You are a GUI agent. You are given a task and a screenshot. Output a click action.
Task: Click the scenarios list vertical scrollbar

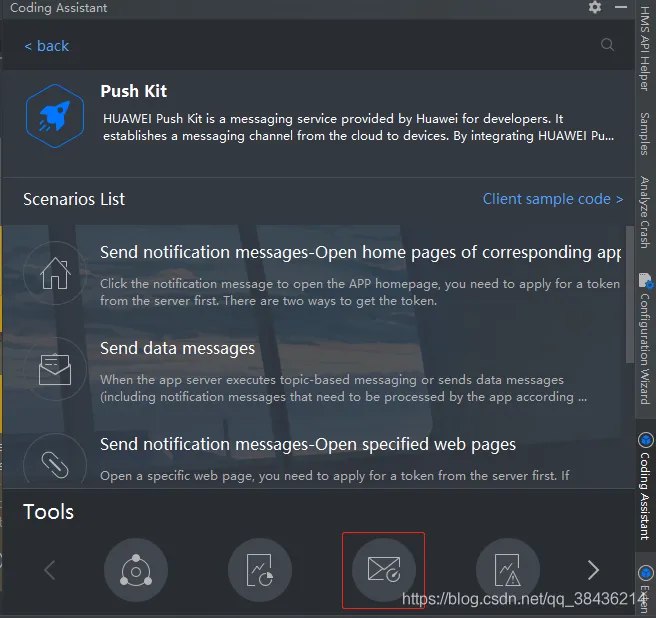coord(630,295)
